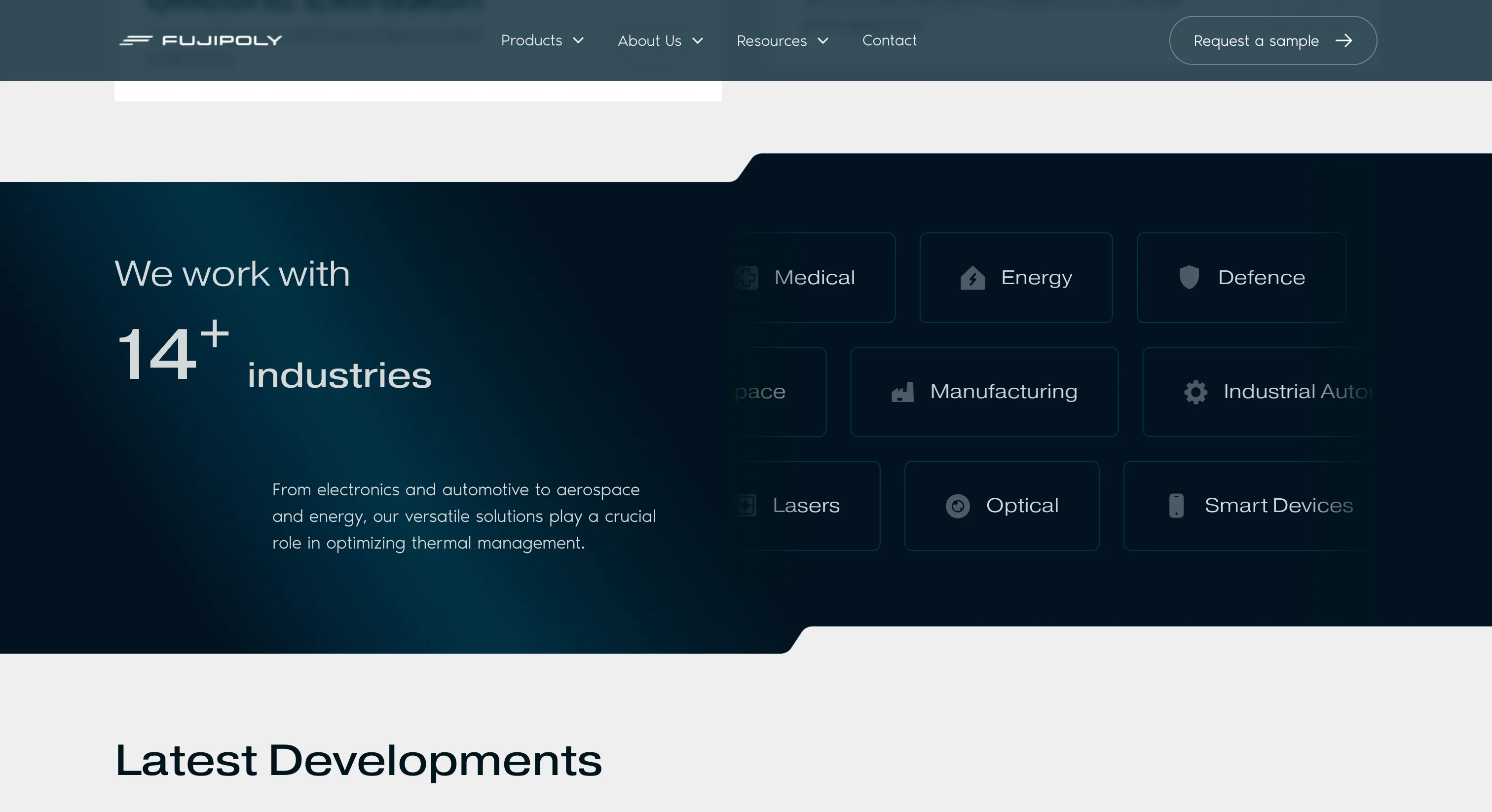The image size is (1492, 812).
Task: Click the Energy lightning house icon
Action: (x=972, y=277)
